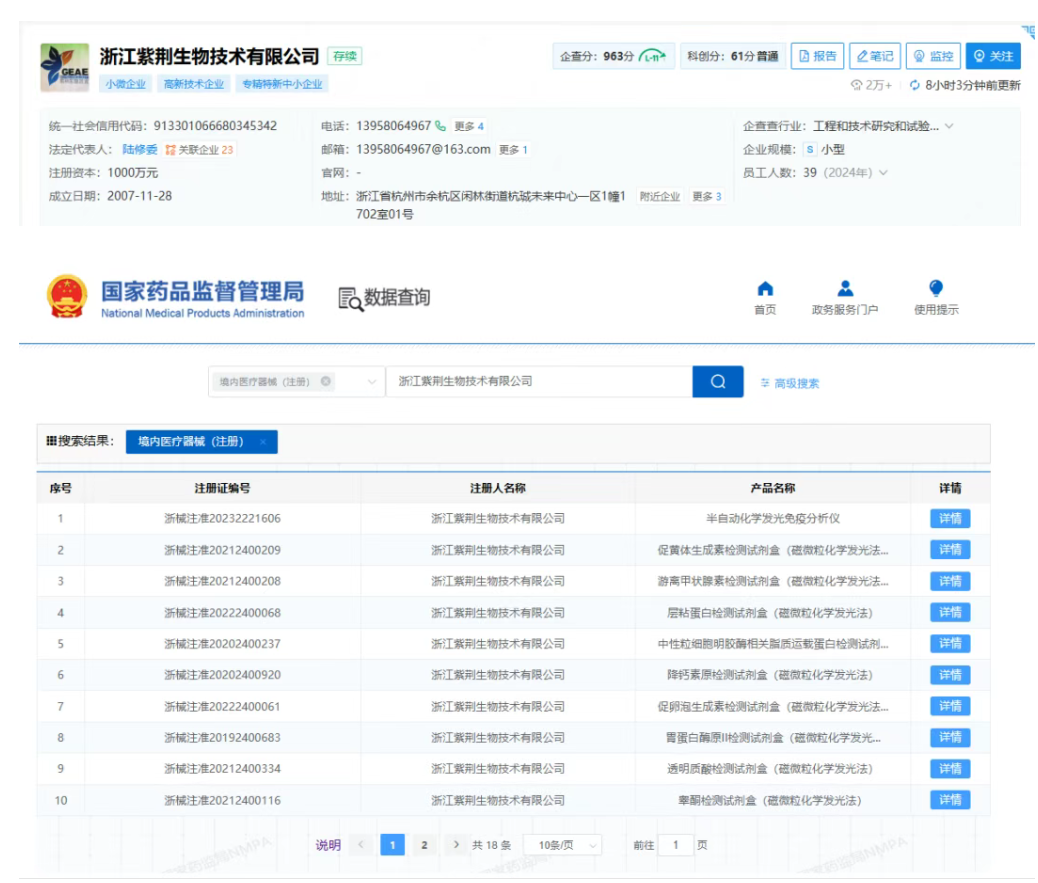Click the next page arrow
The width and height of the screenshot is (1038, 883).
click(456, 845)
